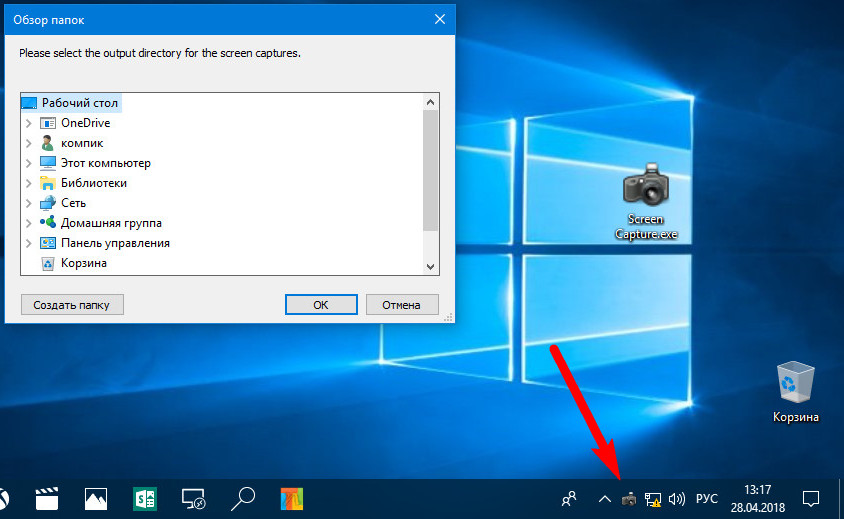Select компик user folder
844x519 pixels.
click(82, 143)
